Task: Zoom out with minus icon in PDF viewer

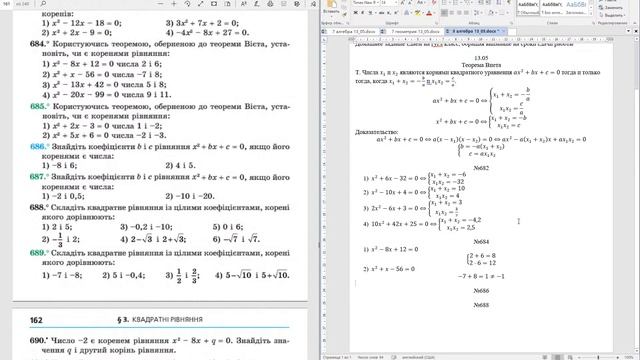Action: coord(160,4)
